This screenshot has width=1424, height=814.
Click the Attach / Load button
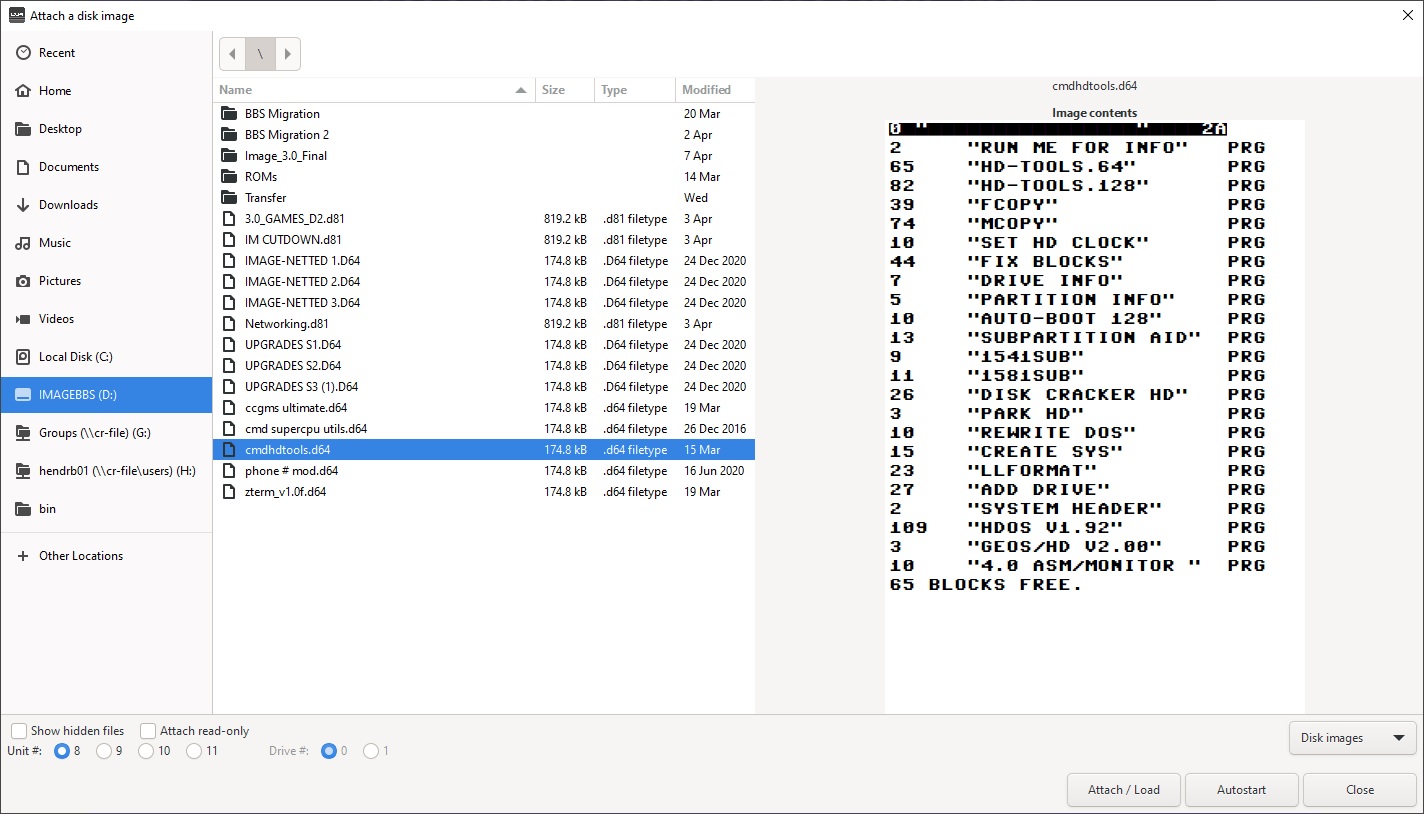[1124, 790]
